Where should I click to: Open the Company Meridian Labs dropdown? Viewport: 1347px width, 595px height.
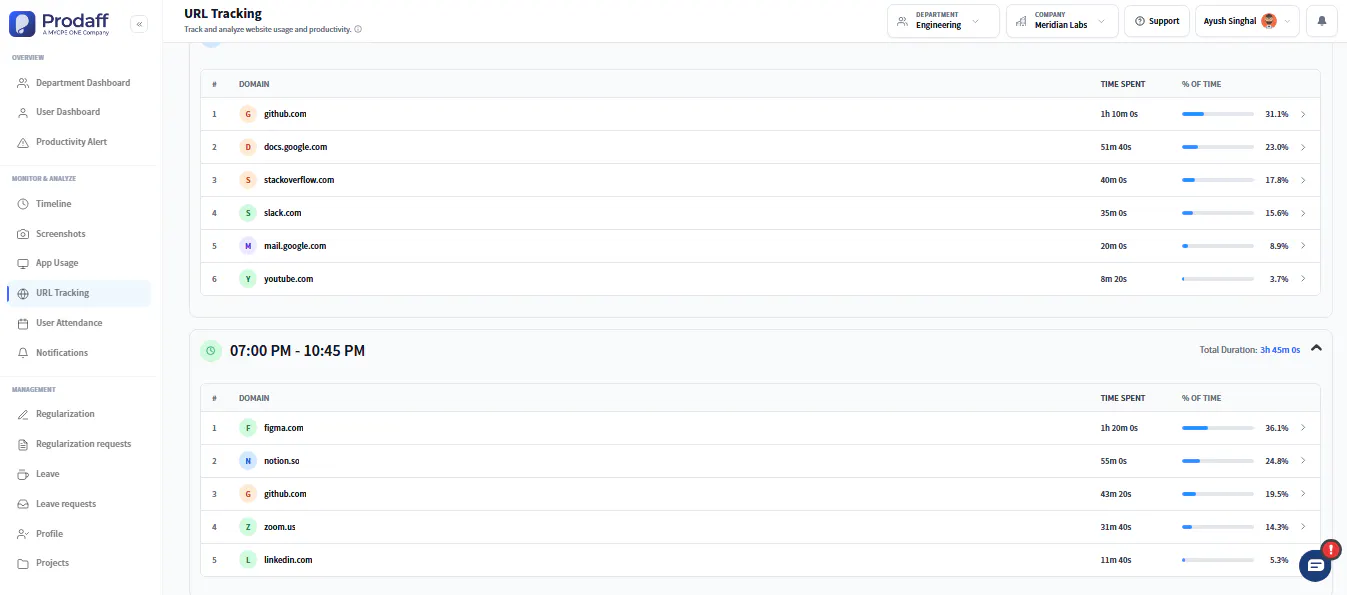tap(1062, 21)
